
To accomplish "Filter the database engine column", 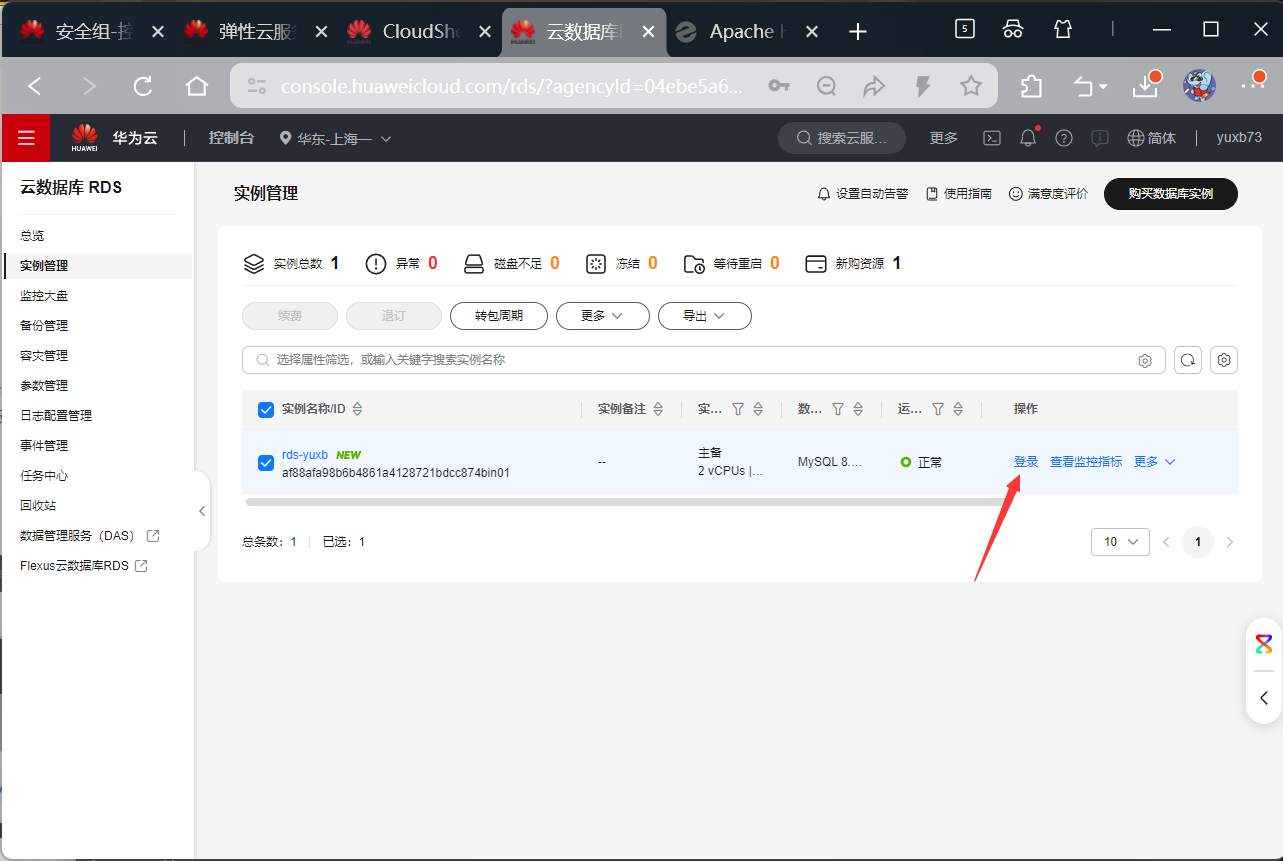I will [x=838, y=409].
